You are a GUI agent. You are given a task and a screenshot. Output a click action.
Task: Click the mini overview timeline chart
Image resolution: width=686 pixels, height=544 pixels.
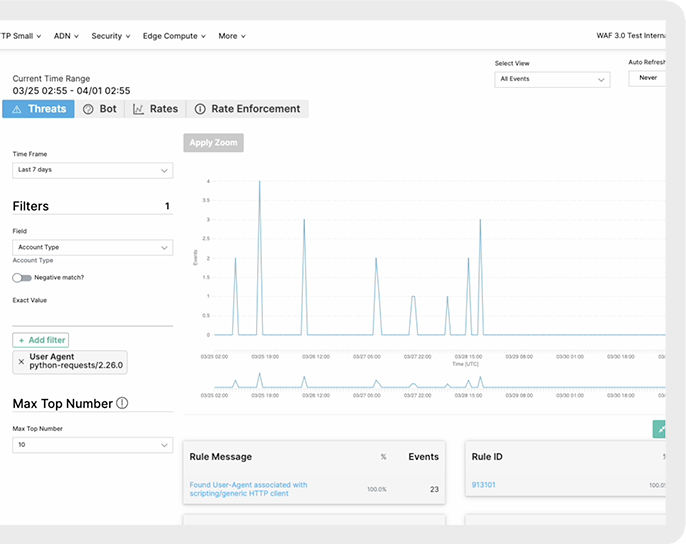pos(440,381)
